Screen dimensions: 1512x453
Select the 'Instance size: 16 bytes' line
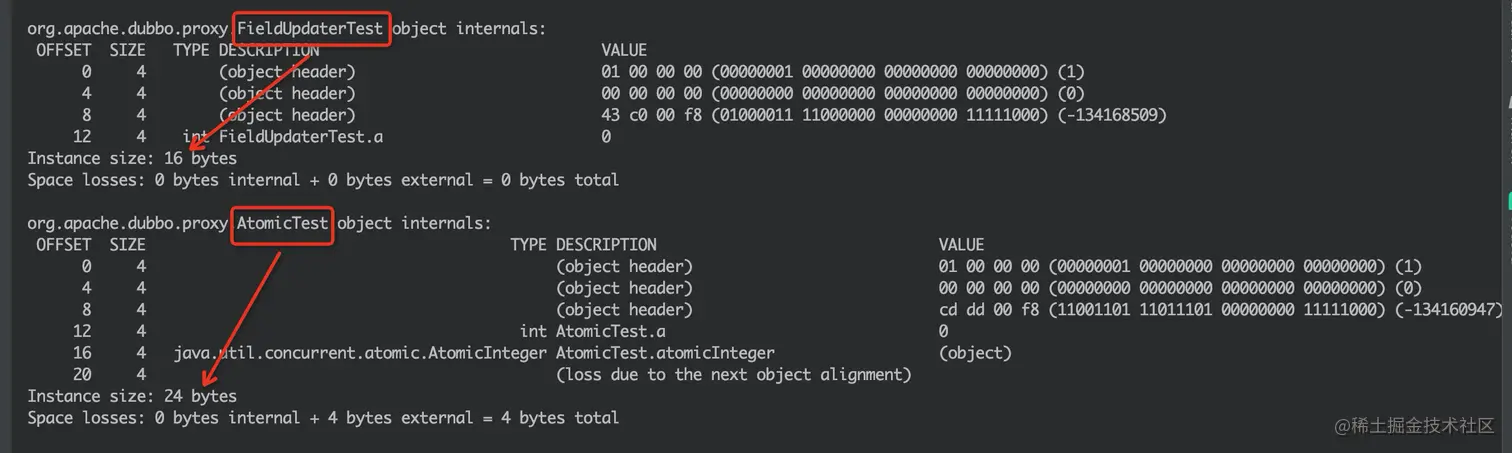(132, 158)
